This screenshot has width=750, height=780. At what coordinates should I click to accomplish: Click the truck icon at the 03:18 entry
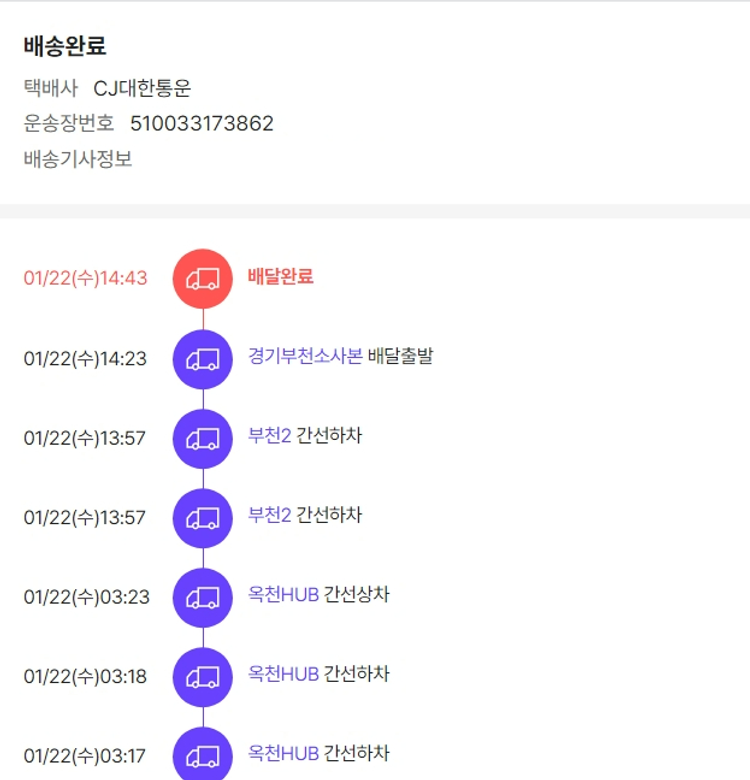pos(203,677)
